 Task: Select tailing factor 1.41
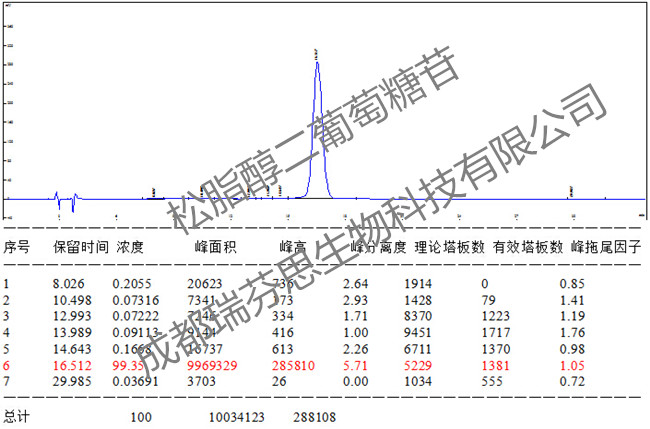pyautogui.click(x=572, y=300)
